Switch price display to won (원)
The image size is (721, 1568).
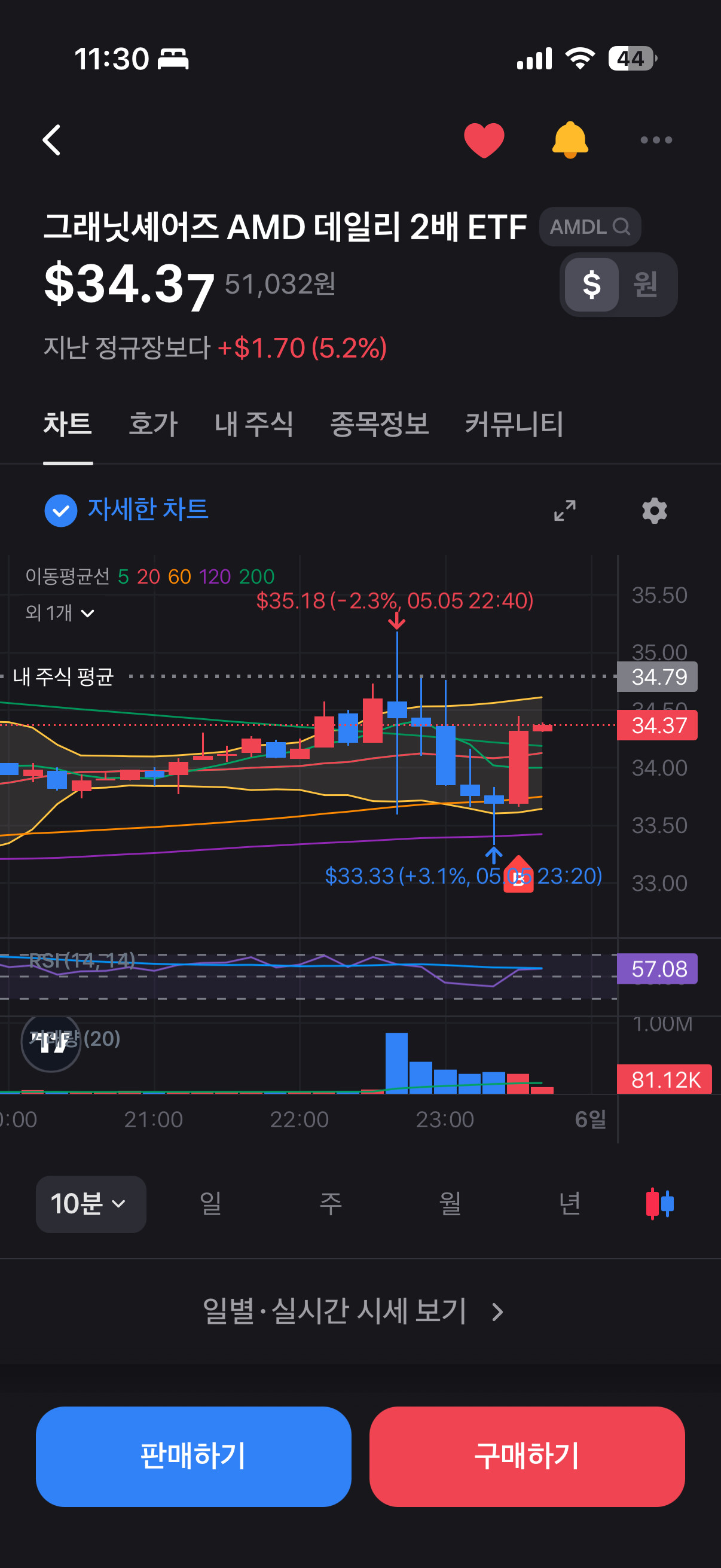coord(646,284)
